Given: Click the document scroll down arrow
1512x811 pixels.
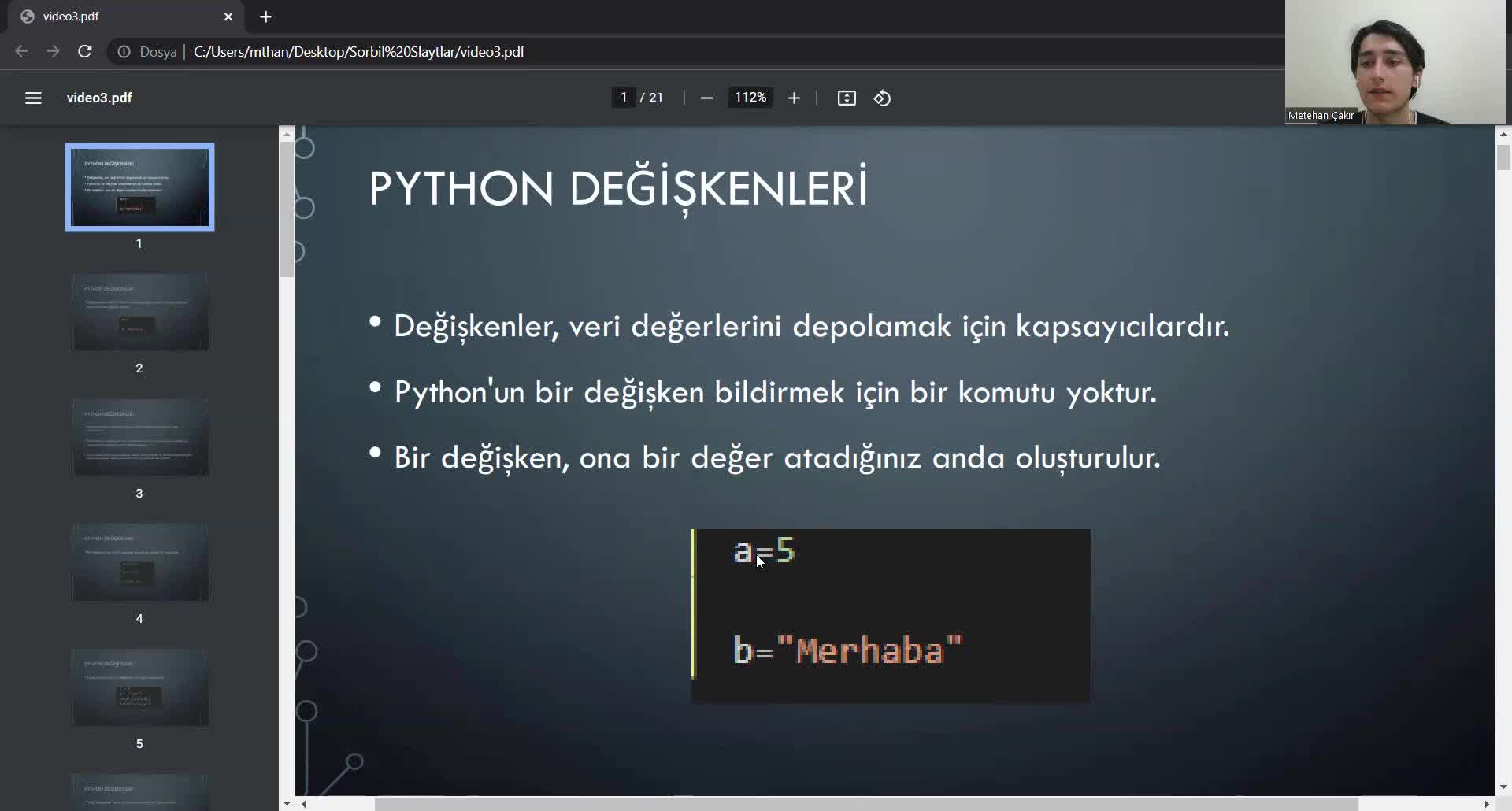Looking at the screenshot, I should pyautogui.click(x=1503, y=787).
